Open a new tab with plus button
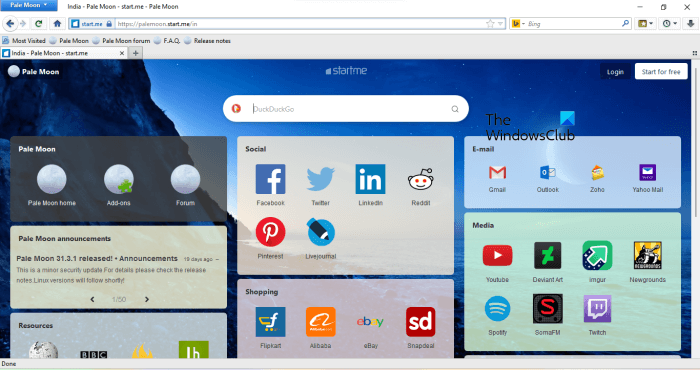 coord(136,53)
